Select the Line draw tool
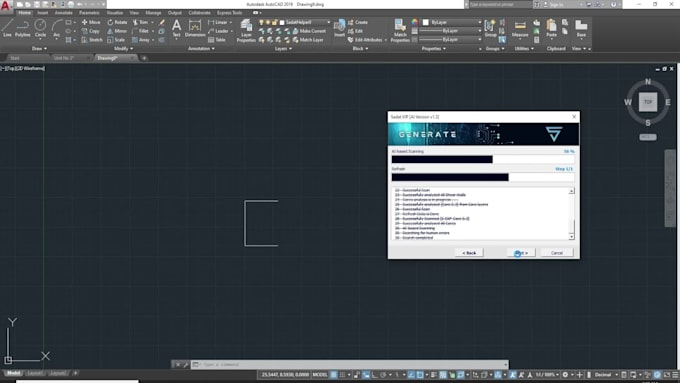 coord(7,29)
